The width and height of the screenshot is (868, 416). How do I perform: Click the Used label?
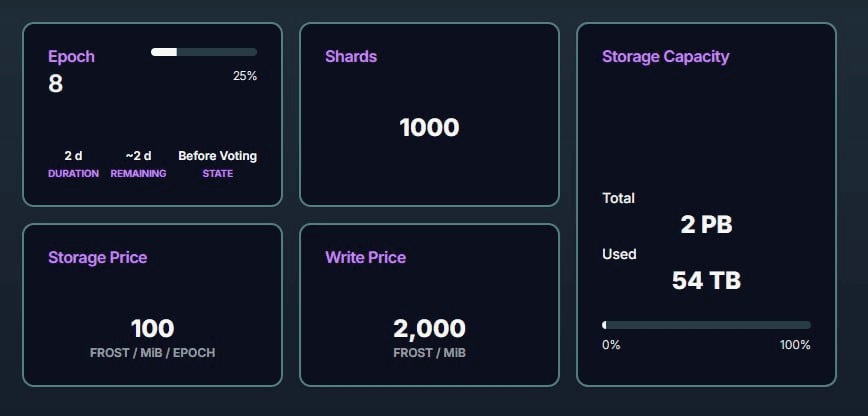[x=619, y=254]
